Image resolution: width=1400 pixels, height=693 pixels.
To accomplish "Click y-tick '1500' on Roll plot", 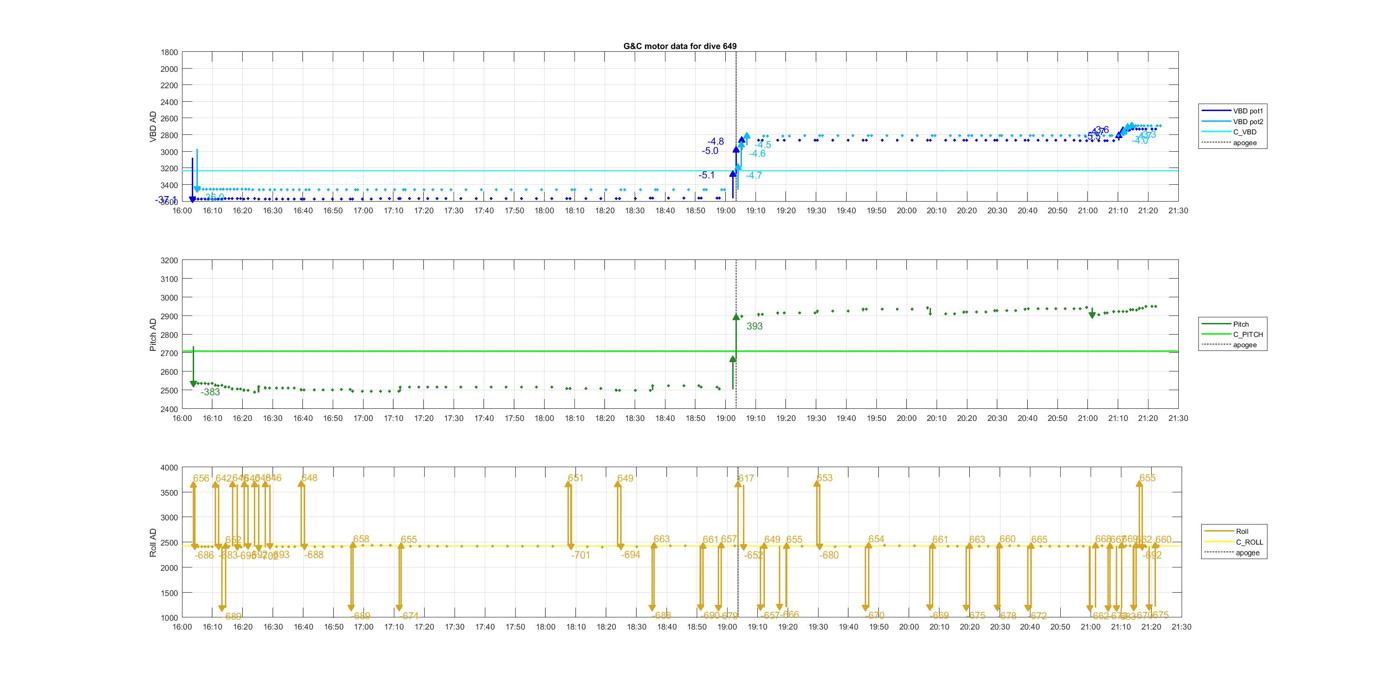I will (x=168, y=593).
